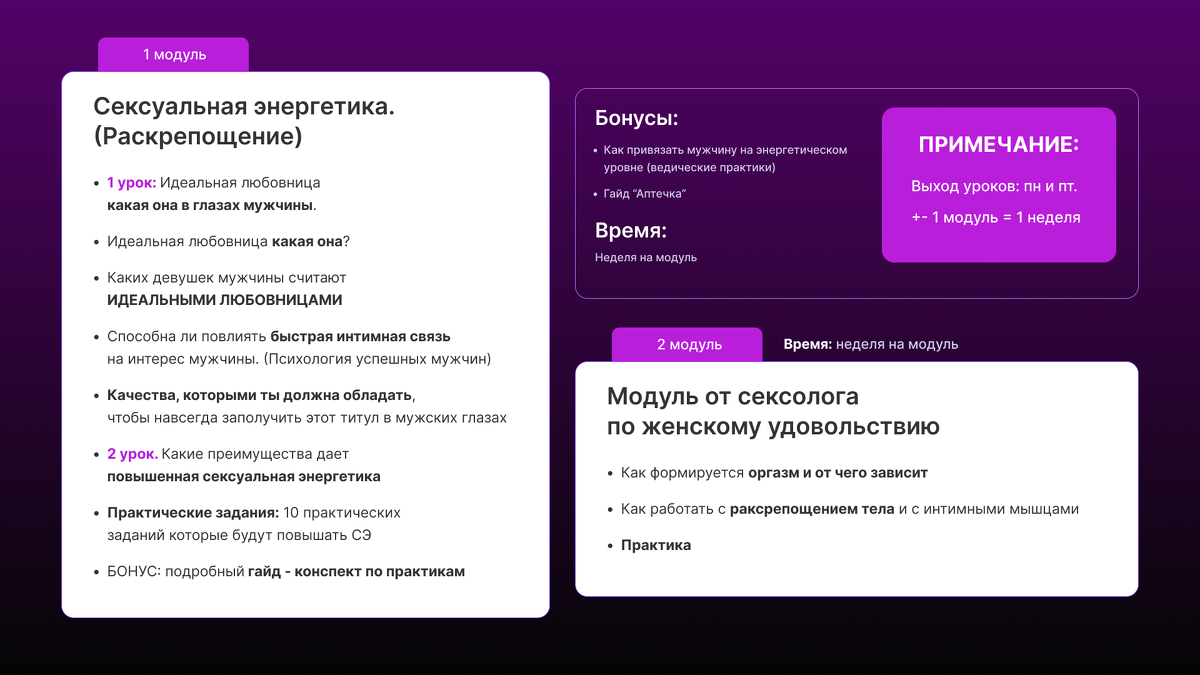Click the "+- 1 модуль = 1 неделя" text
The width and height of the screenshot is (1200, 675).
tap(996, 218)
